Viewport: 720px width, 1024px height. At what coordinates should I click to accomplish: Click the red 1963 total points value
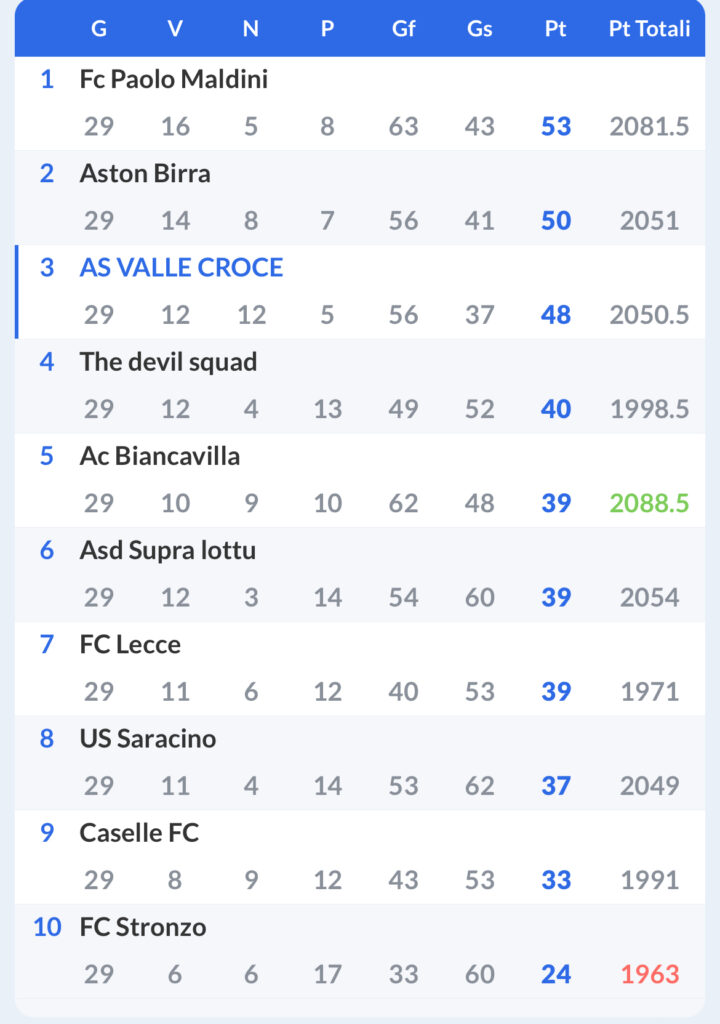[649, 974]
